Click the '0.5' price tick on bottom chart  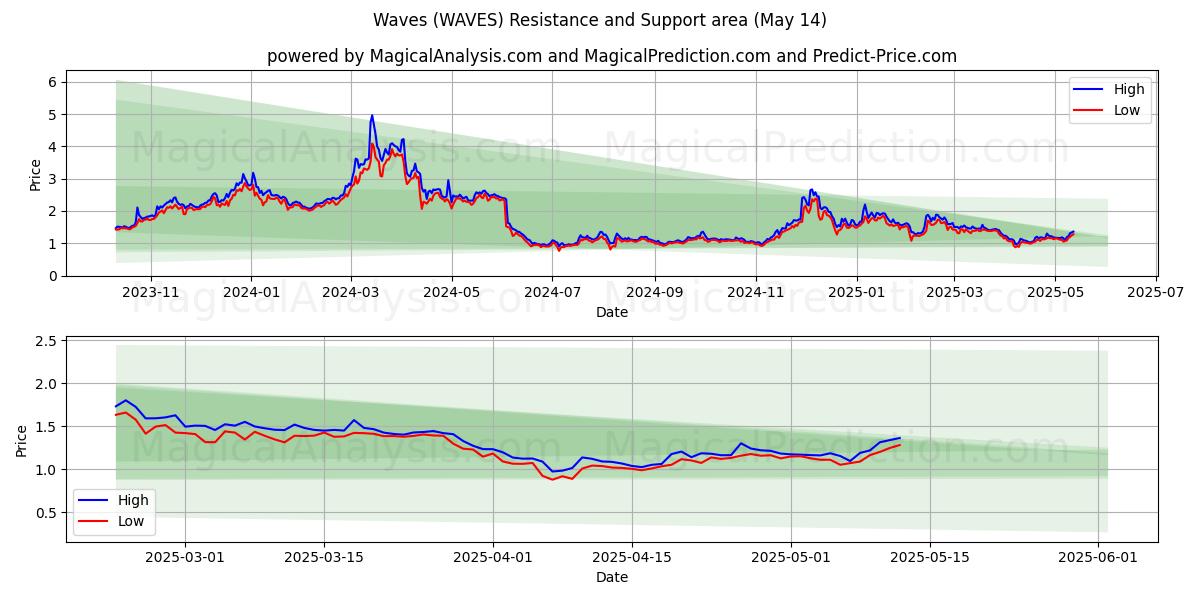coord(48,513)
